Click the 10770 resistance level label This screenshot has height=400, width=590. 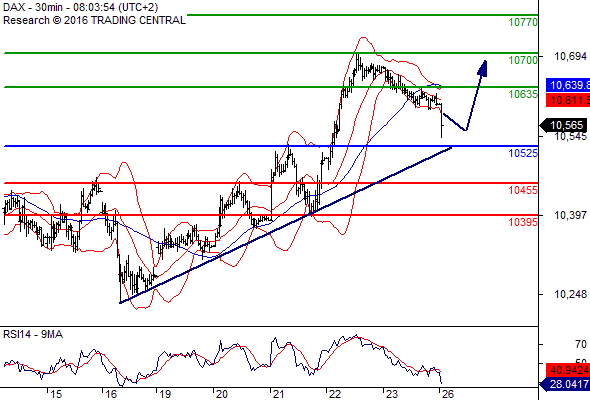click(523, 22)
